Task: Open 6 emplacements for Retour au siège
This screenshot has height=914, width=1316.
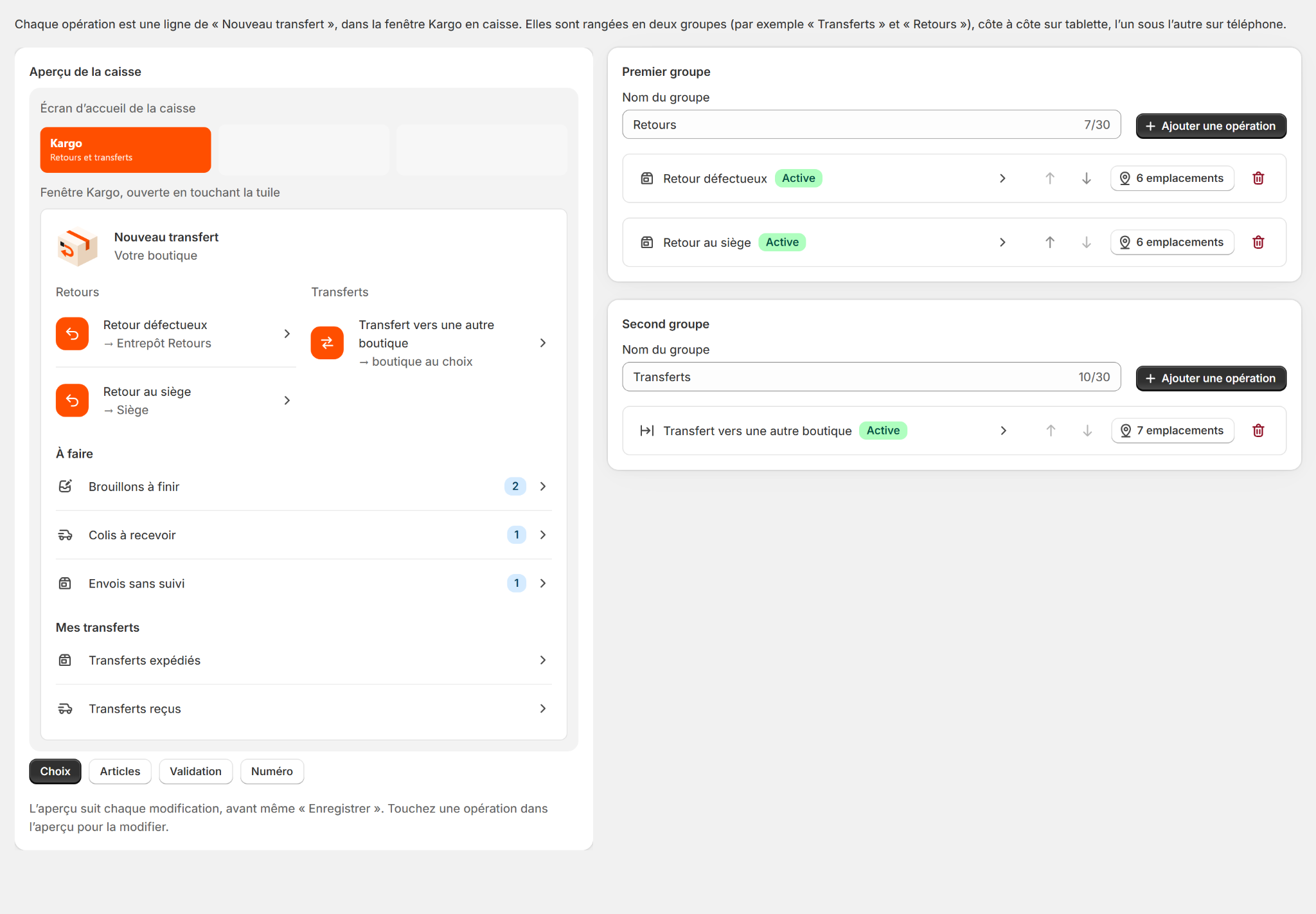Action: point(1172,242)
